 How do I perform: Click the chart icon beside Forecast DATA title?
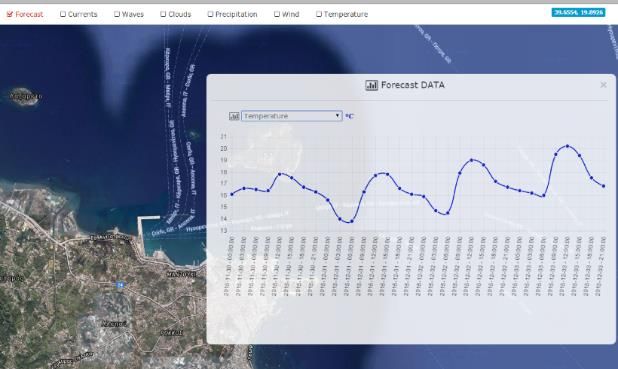point(371,85)
